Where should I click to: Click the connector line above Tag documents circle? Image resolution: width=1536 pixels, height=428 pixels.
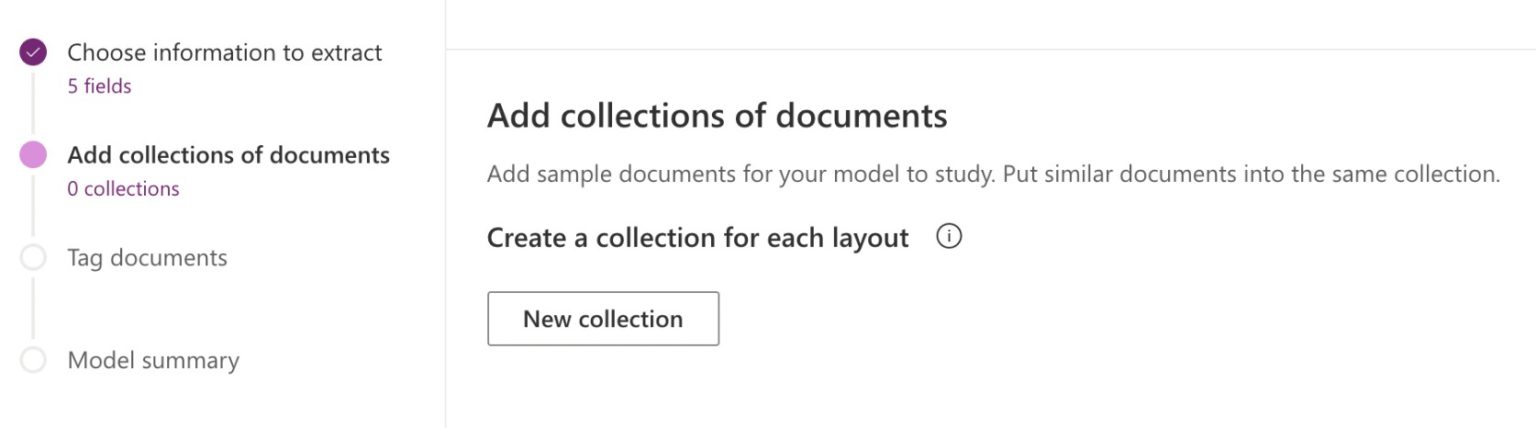(x=33, y=207)
